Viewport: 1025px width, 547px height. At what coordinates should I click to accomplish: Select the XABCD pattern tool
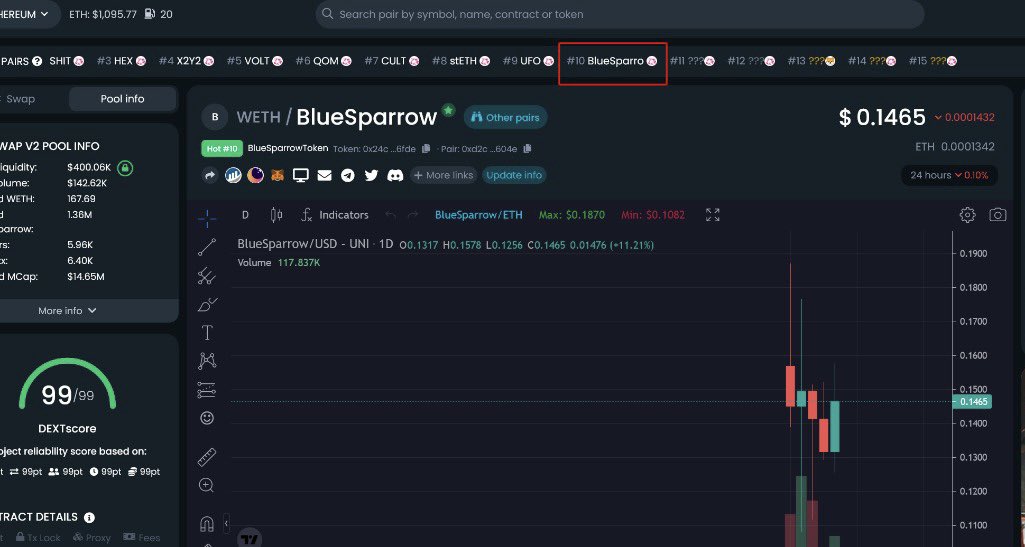click(207, 361)
